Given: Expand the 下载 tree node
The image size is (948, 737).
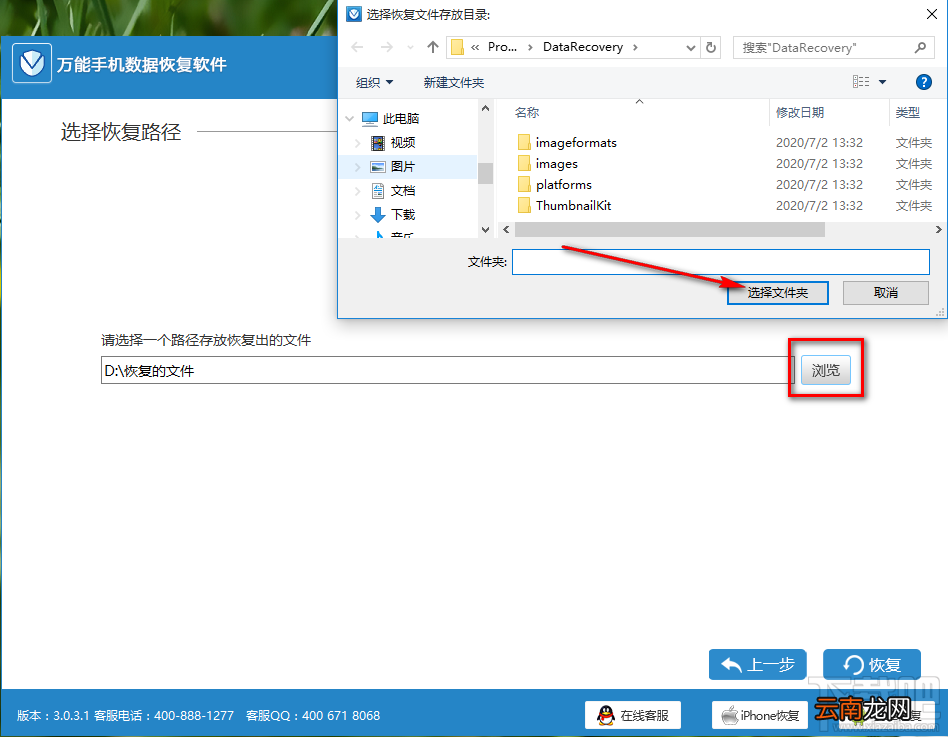Looking at the screenshot, I should [357, 215].
